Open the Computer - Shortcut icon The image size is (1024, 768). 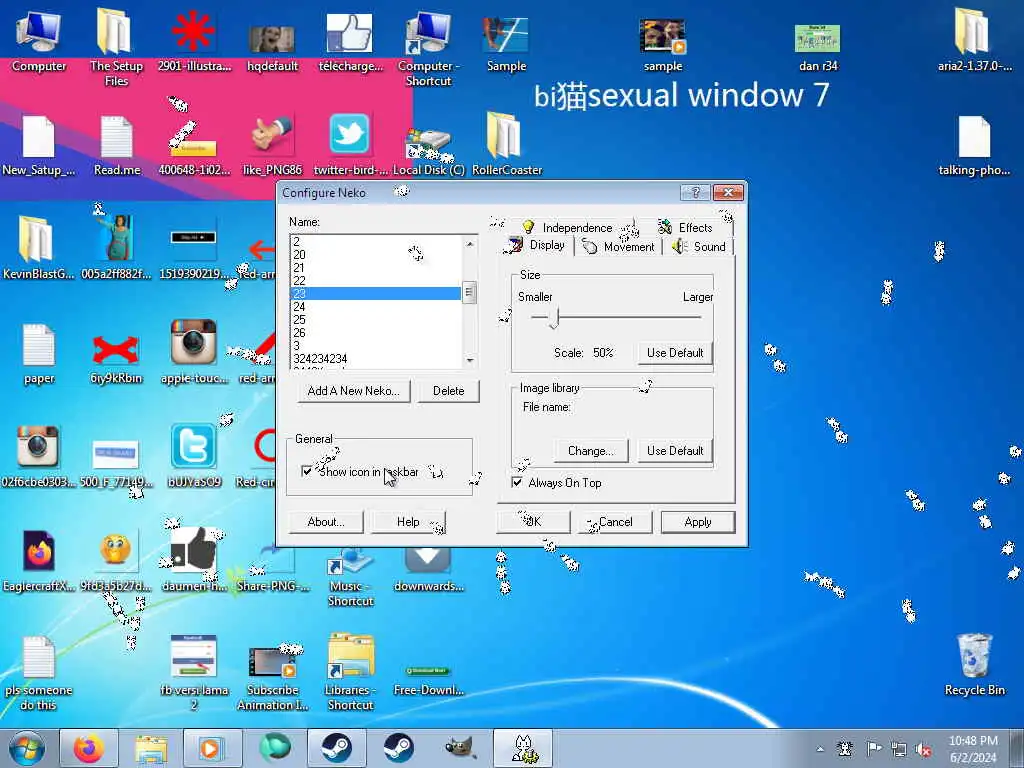click(428, 46)
